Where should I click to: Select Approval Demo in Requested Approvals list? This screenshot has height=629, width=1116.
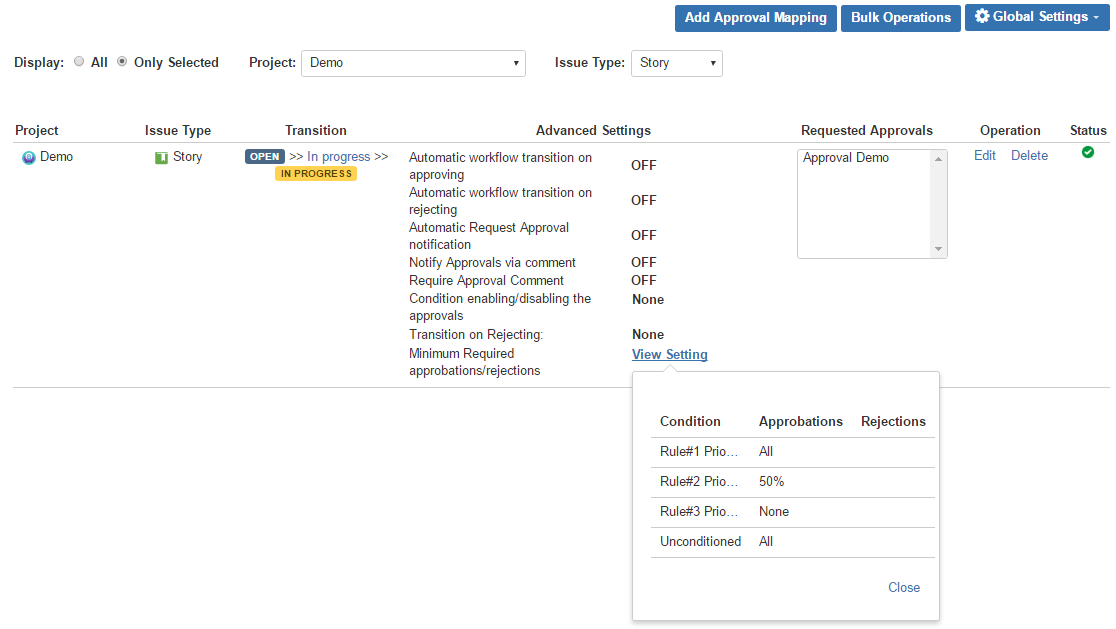coord(846,158)
